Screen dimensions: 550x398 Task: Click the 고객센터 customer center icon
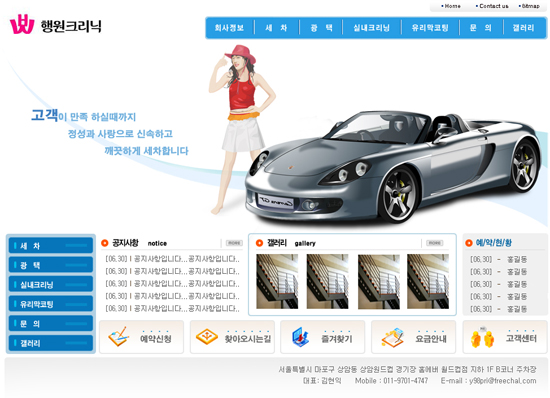point(482,337)
